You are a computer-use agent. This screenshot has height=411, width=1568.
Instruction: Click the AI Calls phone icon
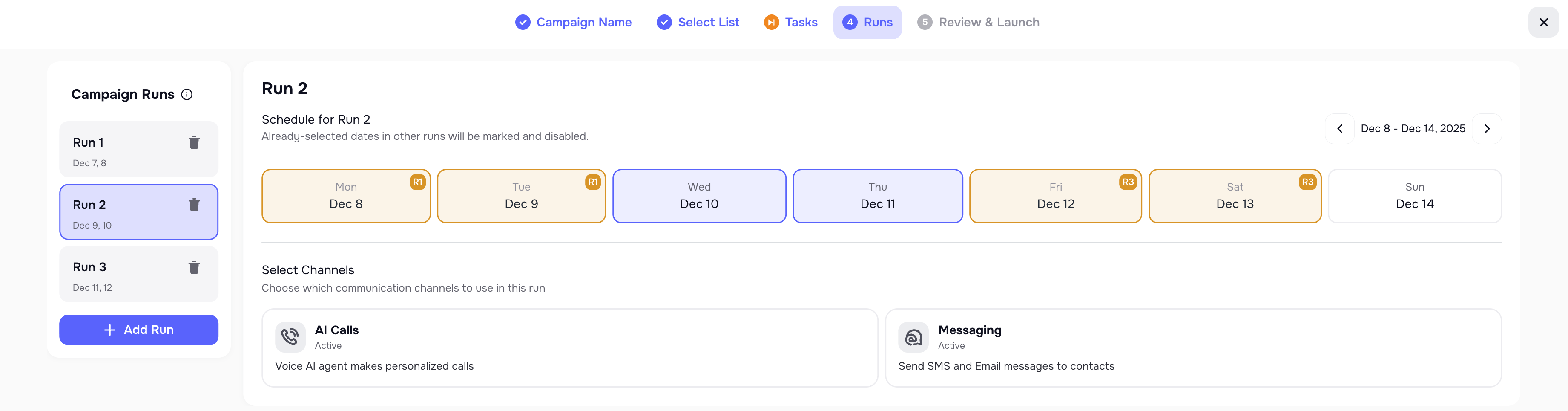point(290,337)
